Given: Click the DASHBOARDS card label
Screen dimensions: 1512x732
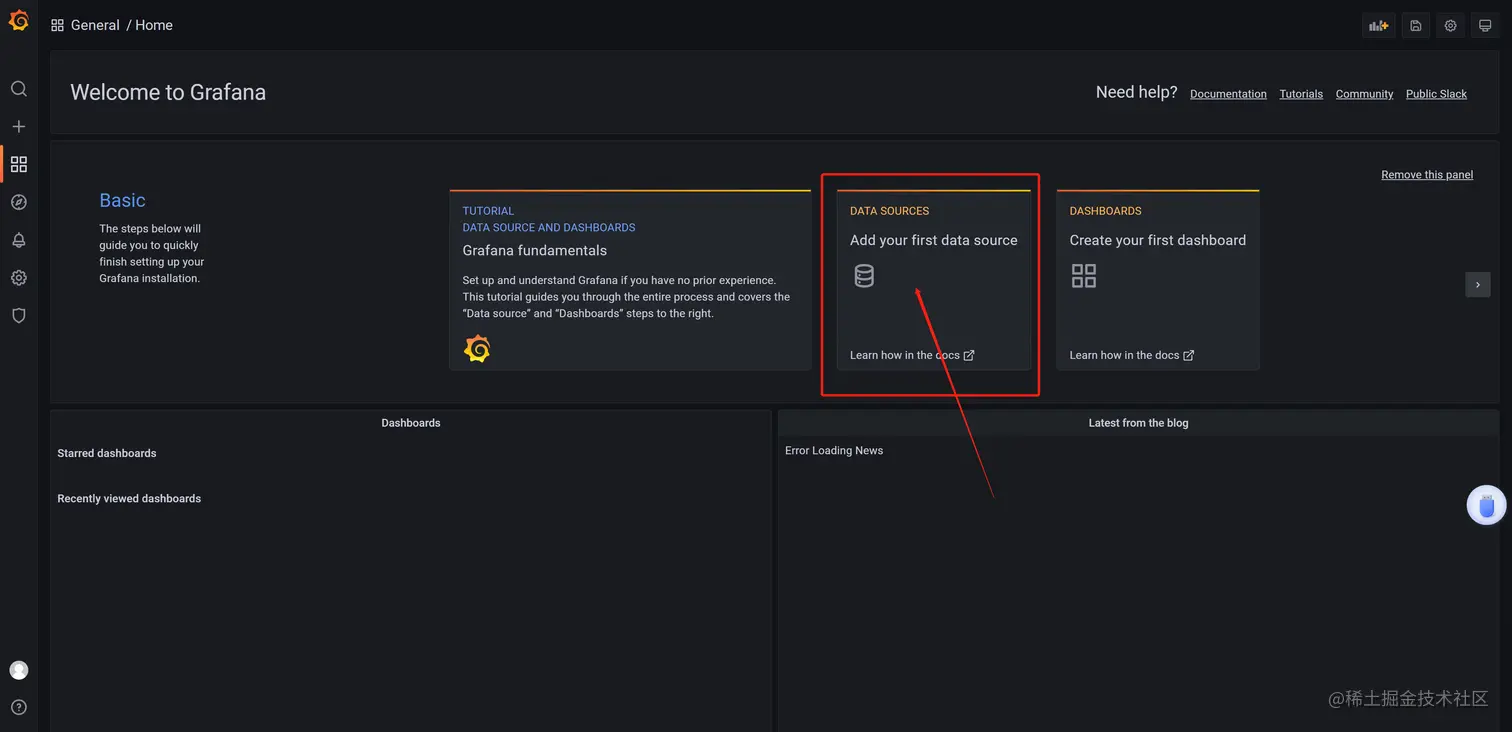Looking at the screenshot, I should pos(1105,211).
